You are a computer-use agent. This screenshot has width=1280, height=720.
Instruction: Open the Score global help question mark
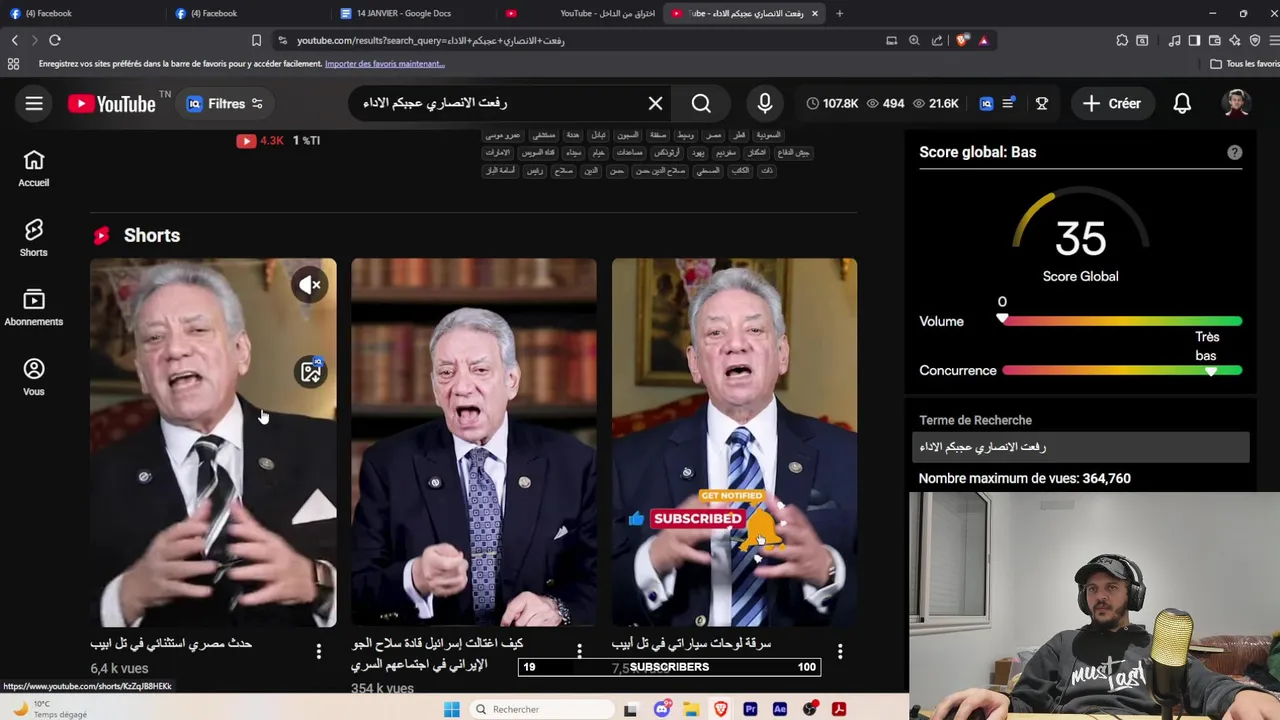[1235, 152]
